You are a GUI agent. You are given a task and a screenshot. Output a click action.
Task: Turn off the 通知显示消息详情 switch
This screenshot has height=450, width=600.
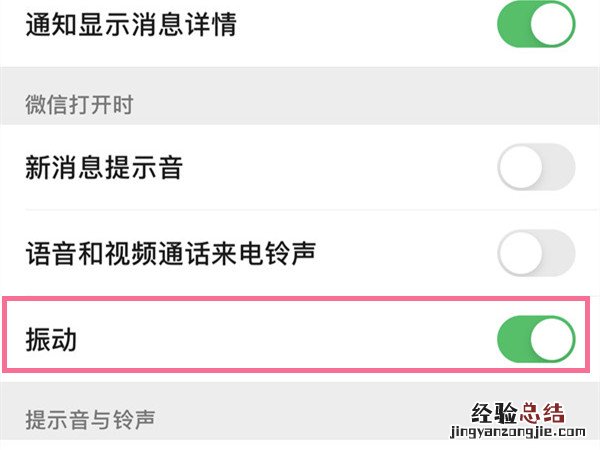tap(536, 24)
